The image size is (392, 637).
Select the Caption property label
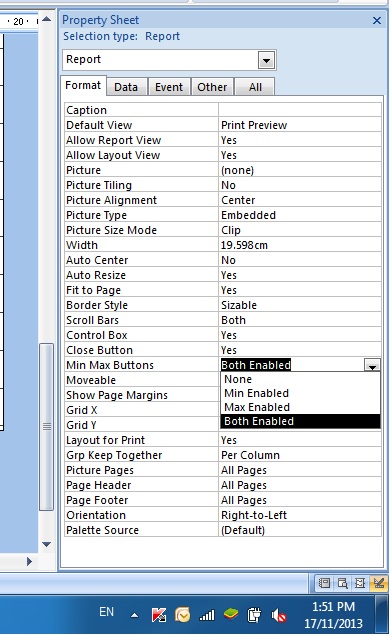pos(87,110)
